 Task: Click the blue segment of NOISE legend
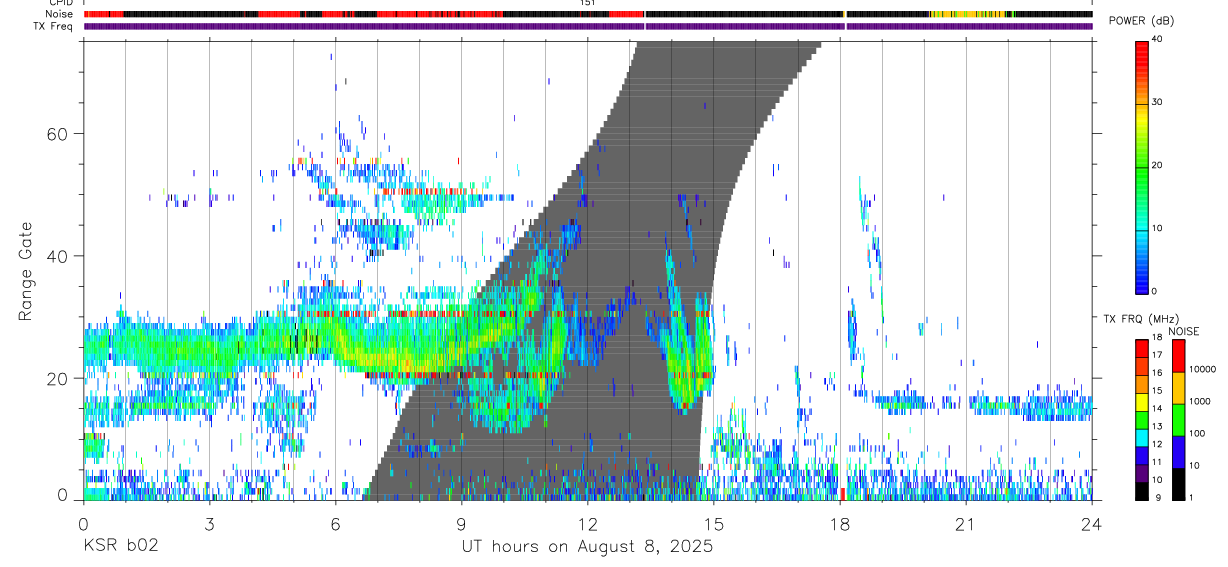click(1177, 452)
